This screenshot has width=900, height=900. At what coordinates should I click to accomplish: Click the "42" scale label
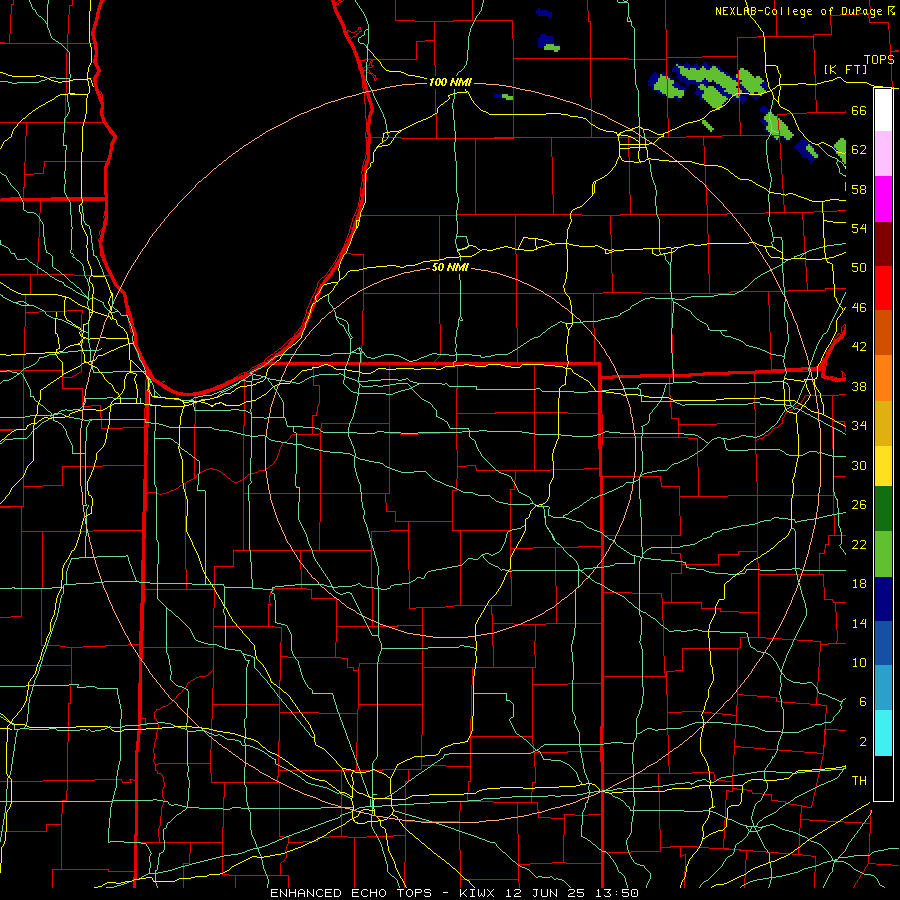point(859,347)
